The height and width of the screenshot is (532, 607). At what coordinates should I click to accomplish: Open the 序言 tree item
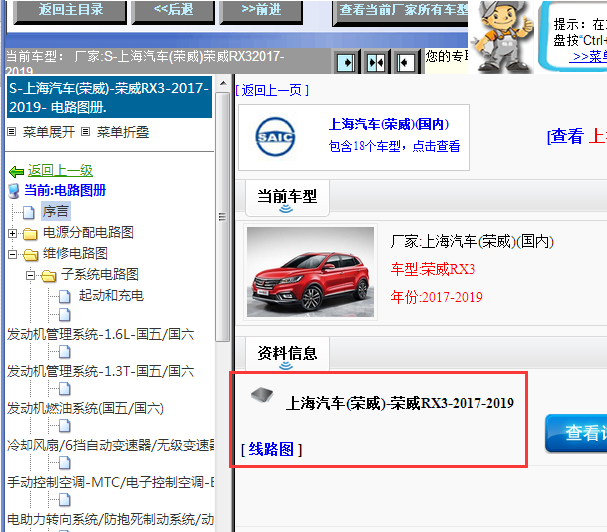[56, 211]
